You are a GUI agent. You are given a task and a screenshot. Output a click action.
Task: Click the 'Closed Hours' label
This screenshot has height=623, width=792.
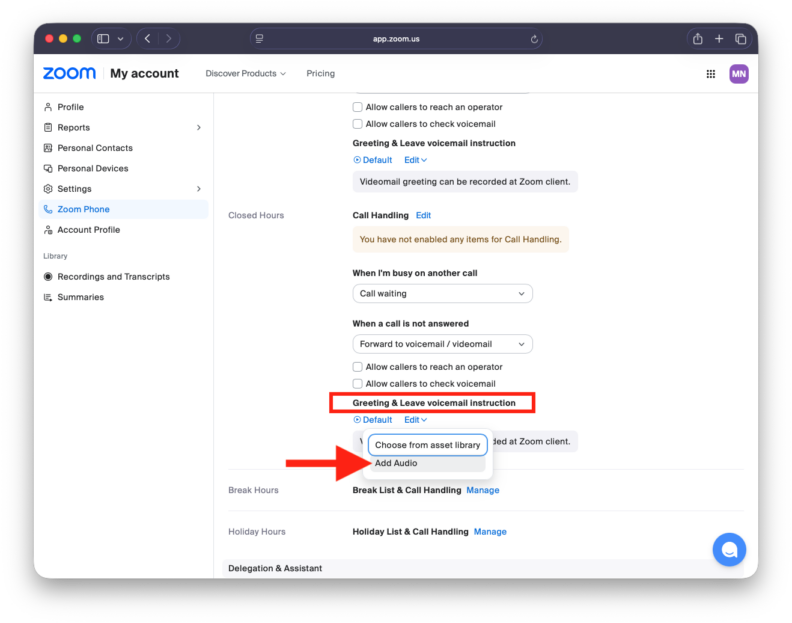(256, 215)
